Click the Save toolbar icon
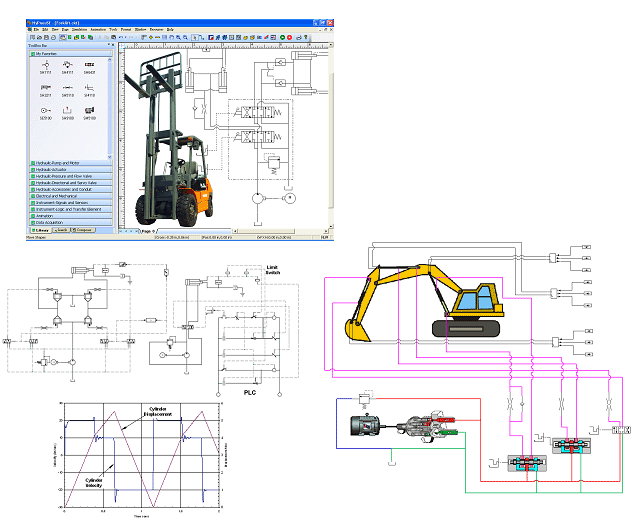640x519 pixels. pyautogui.click(x=45, y=37)
